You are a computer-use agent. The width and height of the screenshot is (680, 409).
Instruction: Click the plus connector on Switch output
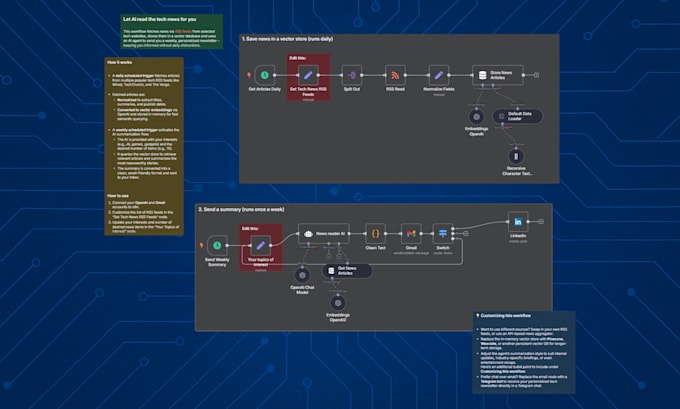(465, 234)
